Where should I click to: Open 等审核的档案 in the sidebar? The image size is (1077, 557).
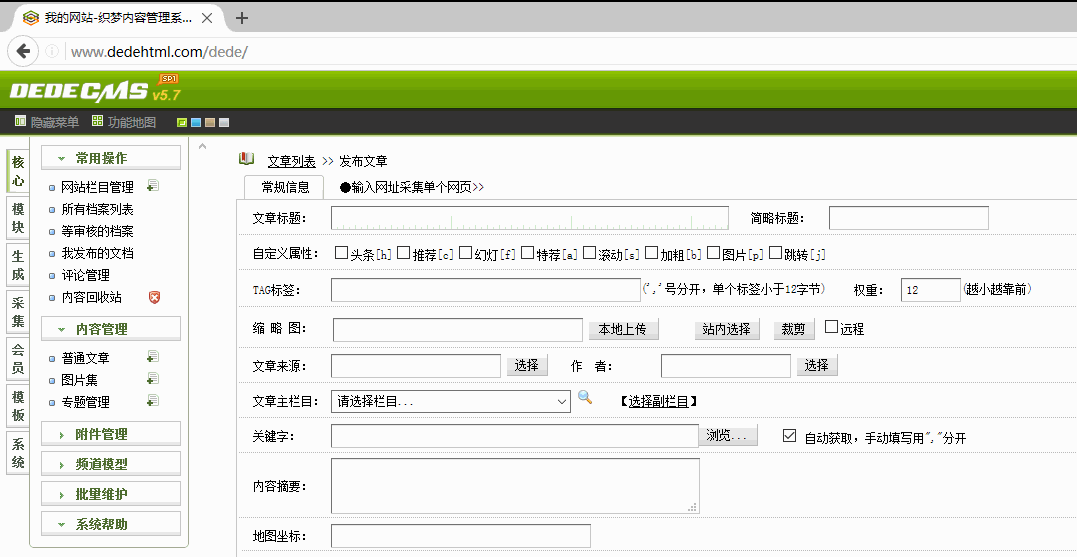click(97, 231)
